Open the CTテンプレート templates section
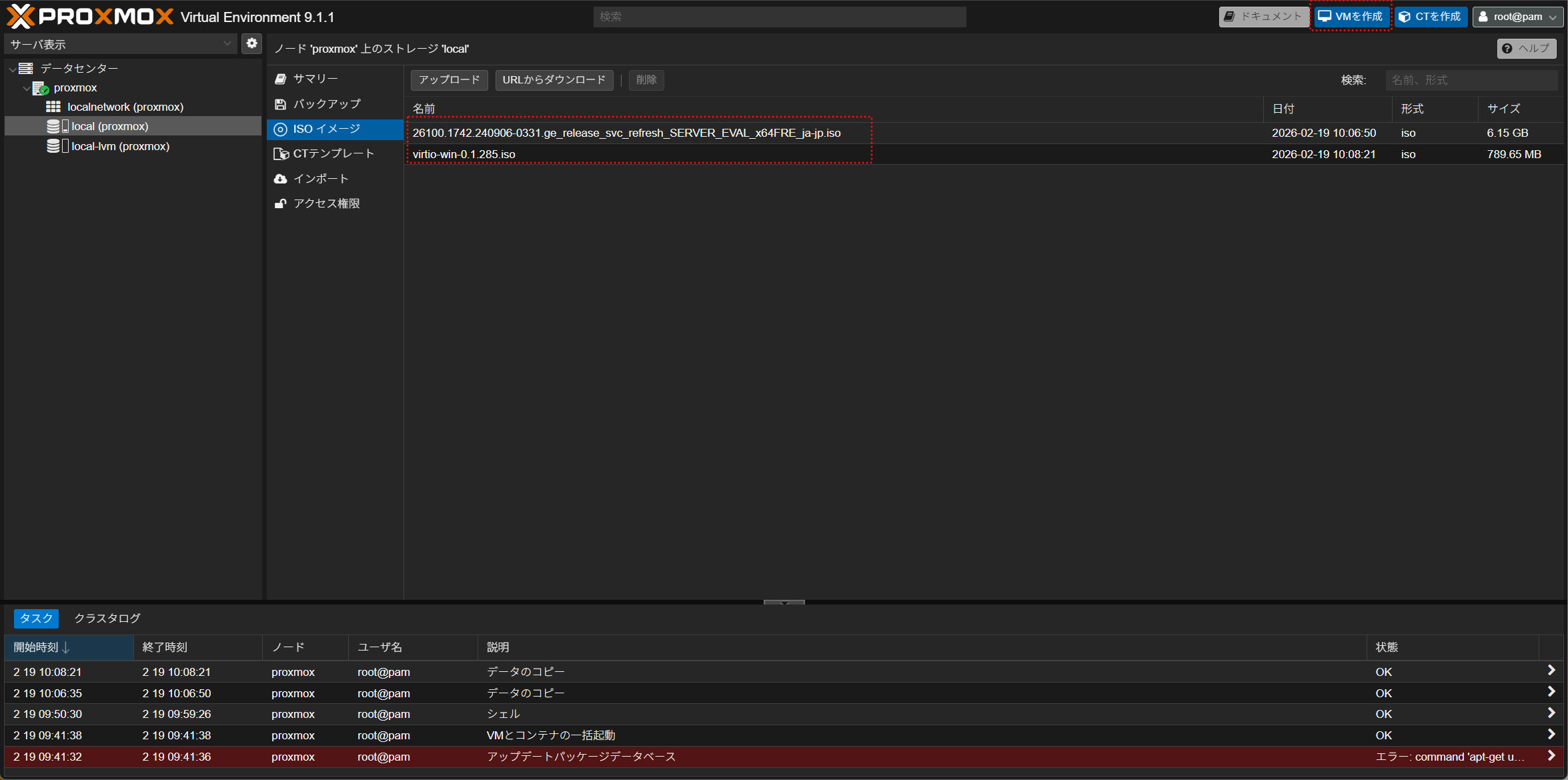1568x780 pixels. (333, 153)
